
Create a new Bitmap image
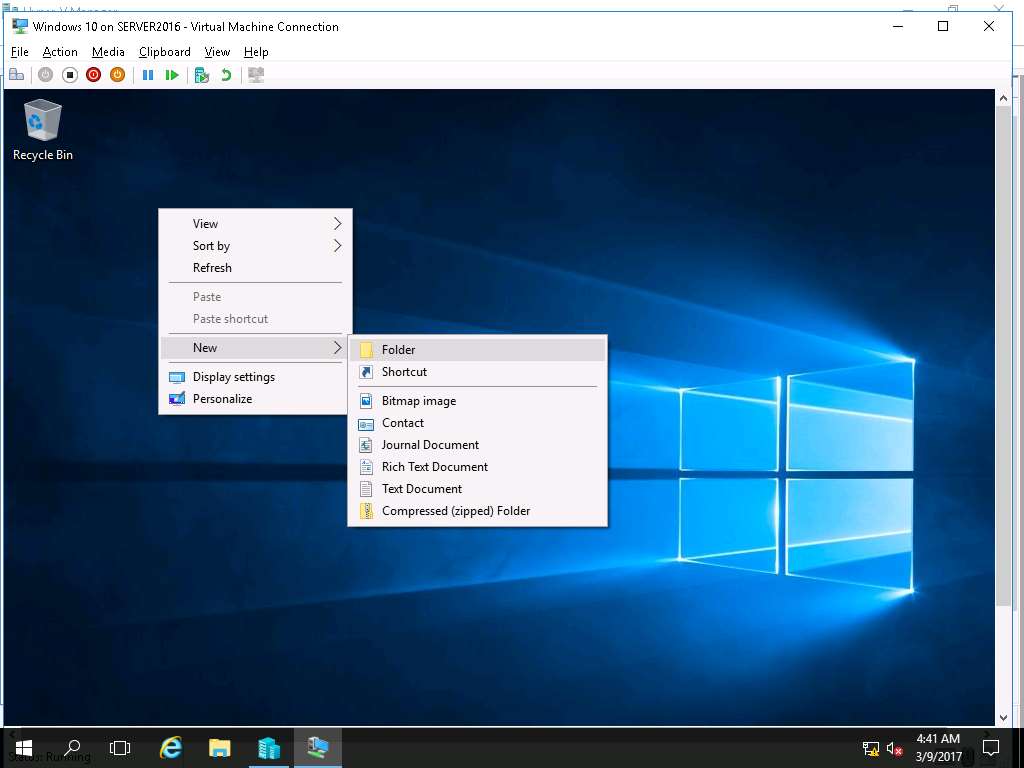click(x=477, y=401)
